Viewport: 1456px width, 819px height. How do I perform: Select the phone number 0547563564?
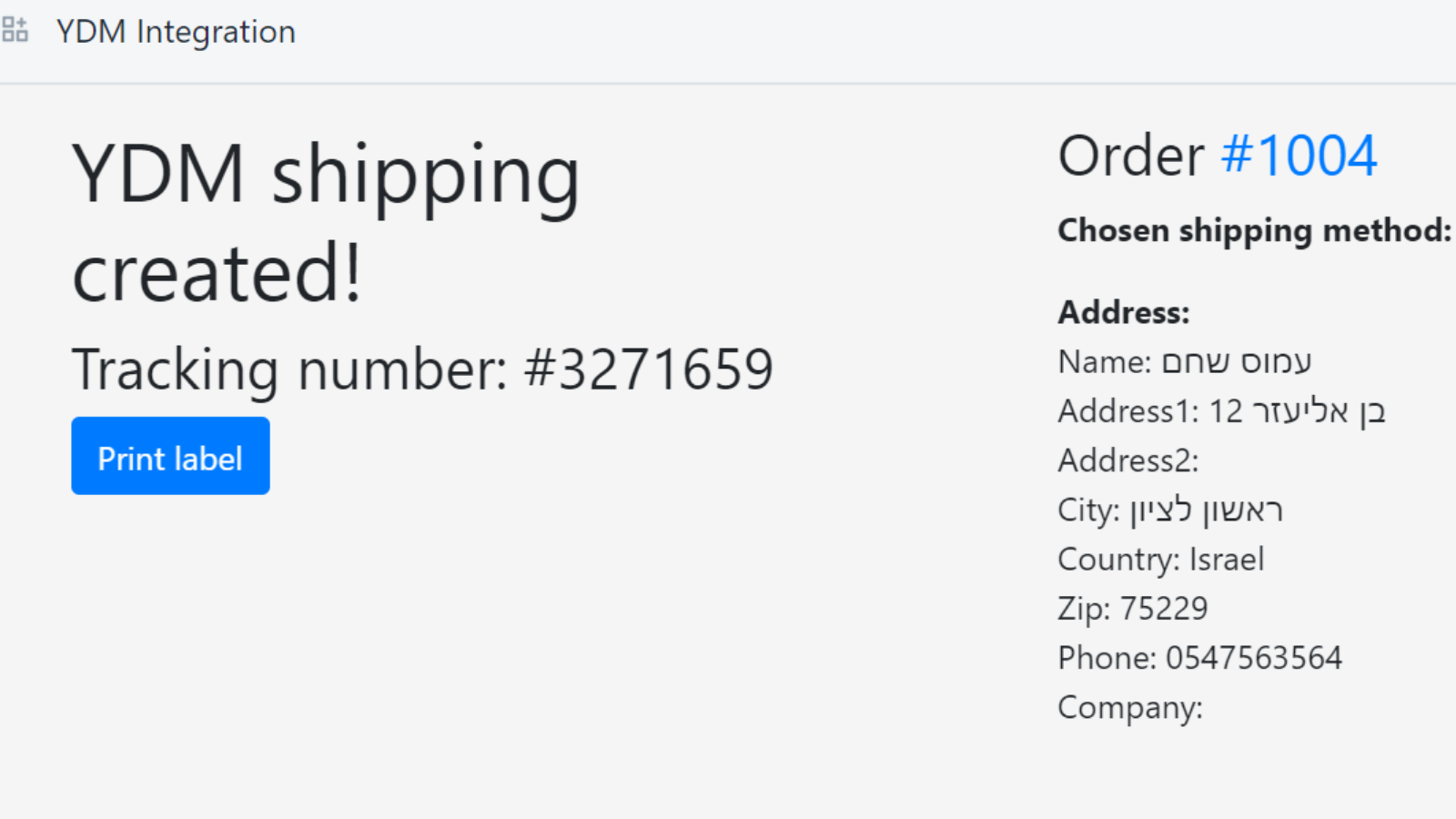coord(1254,658)
